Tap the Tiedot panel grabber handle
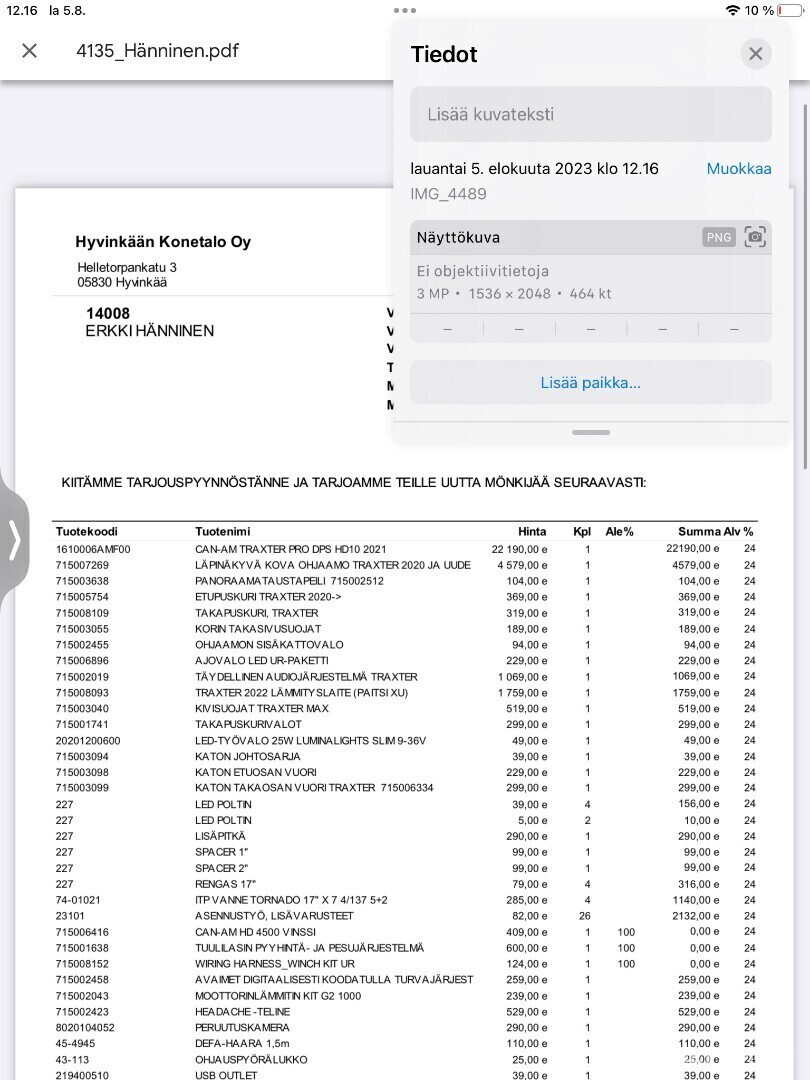 tap(591, 432)
